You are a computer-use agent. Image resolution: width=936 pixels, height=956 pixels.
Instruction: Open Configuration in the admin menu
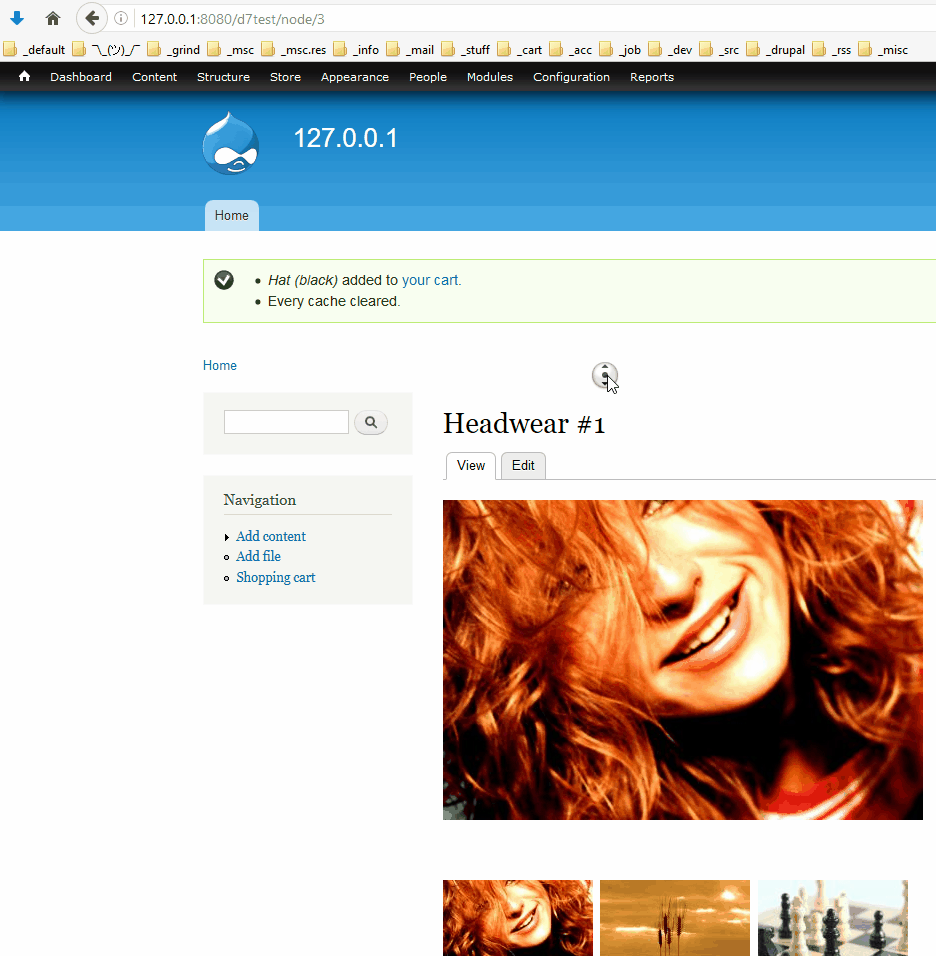point(571,77)
